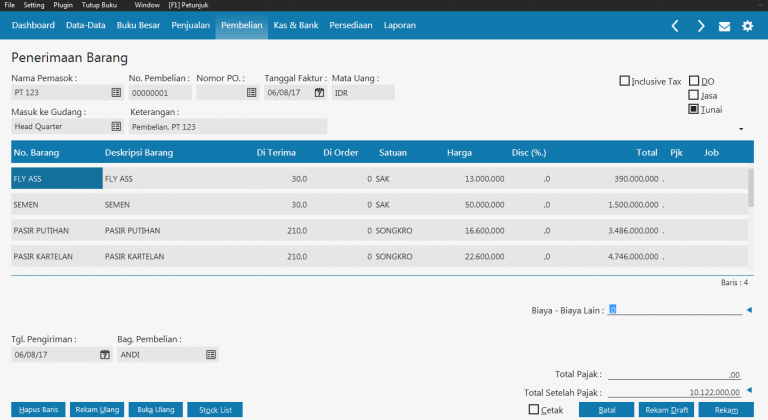Screen dimensions: 768x420
Task: Expand the header options small down arrow
Action: point(741,129)
